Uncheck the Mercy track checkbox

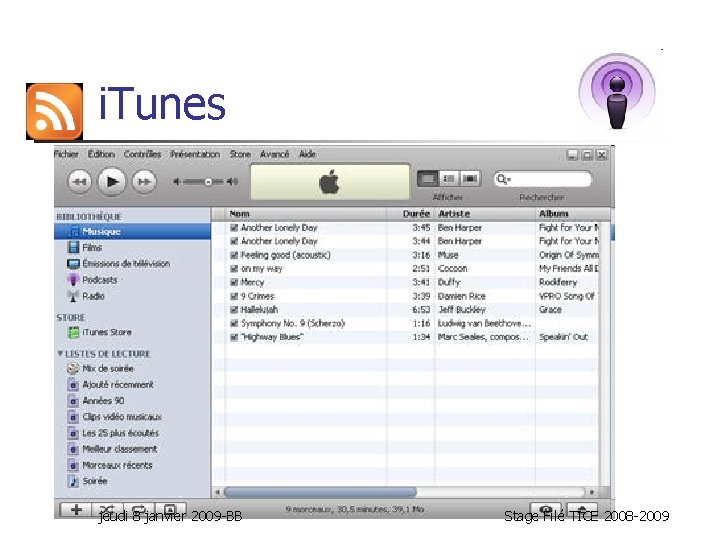[x=234, y=282]
